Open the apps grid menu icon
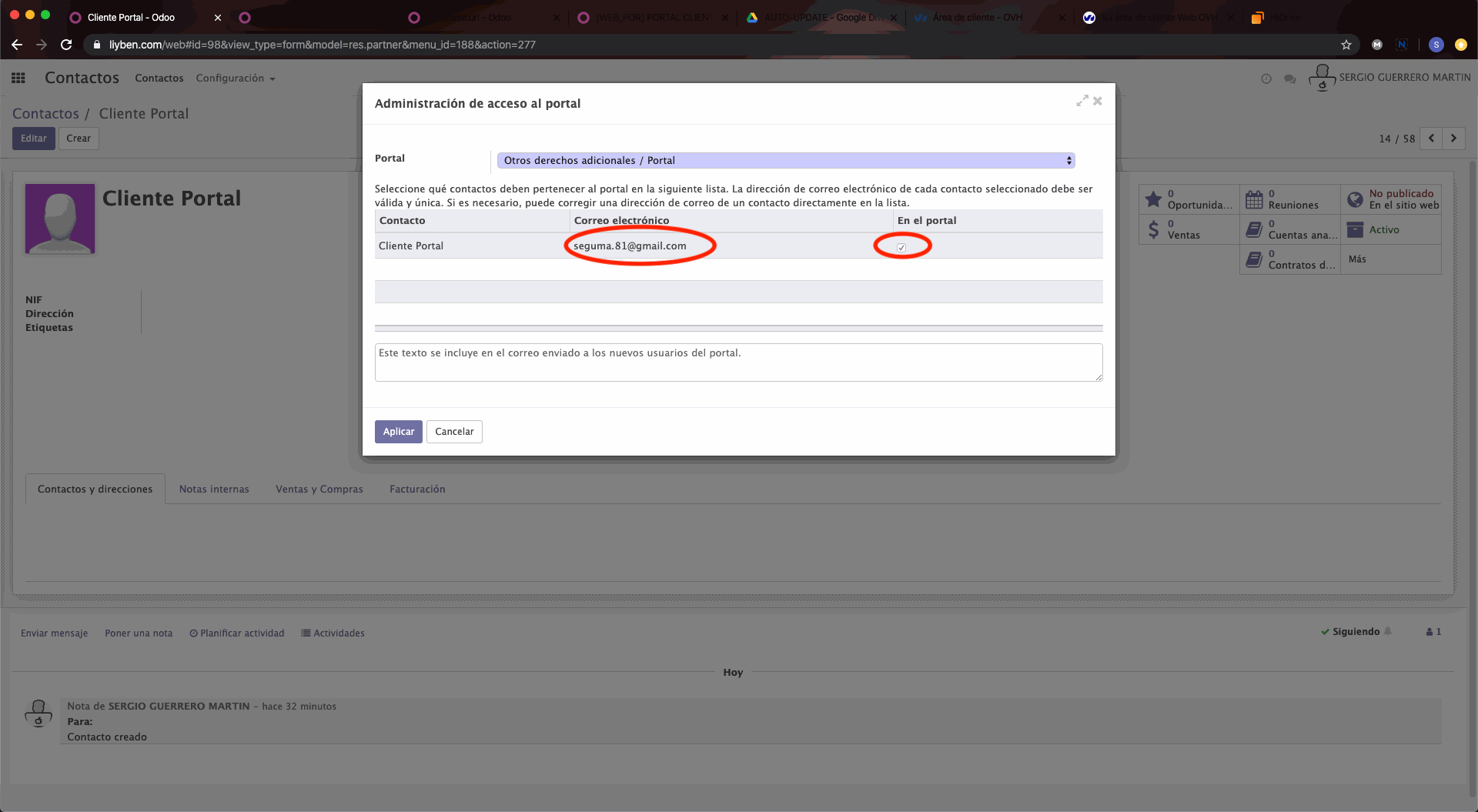1478x812 pixels. [x=18, y=78]
